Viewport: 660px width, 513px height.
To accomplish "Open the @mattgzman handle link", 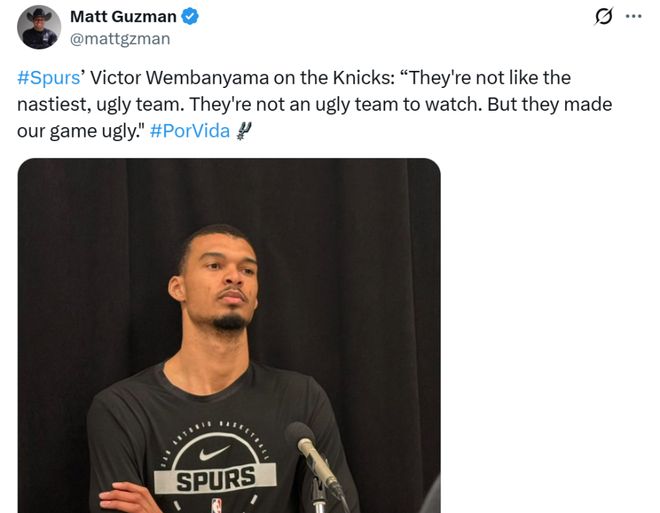I will coord(120,39).
